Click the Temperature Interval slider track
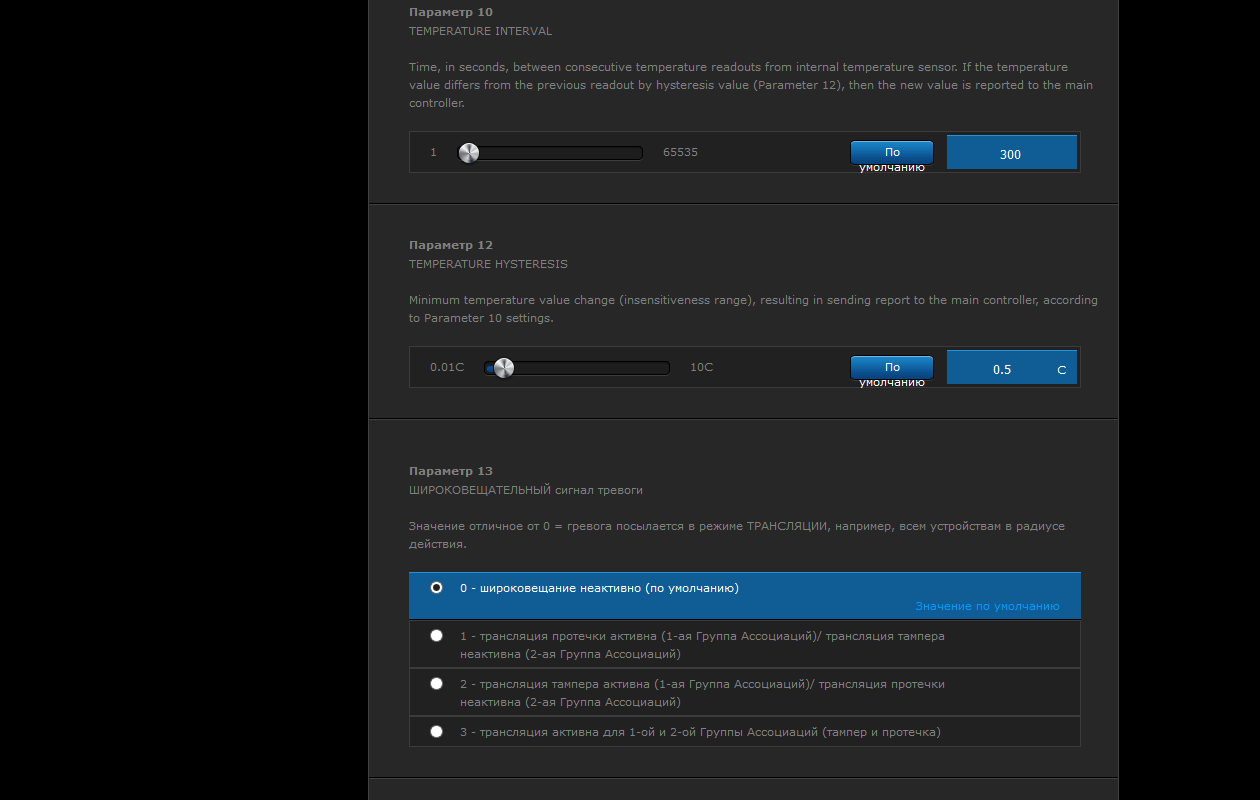Viewport: 1260px width, 800px height. coord(550,153)
